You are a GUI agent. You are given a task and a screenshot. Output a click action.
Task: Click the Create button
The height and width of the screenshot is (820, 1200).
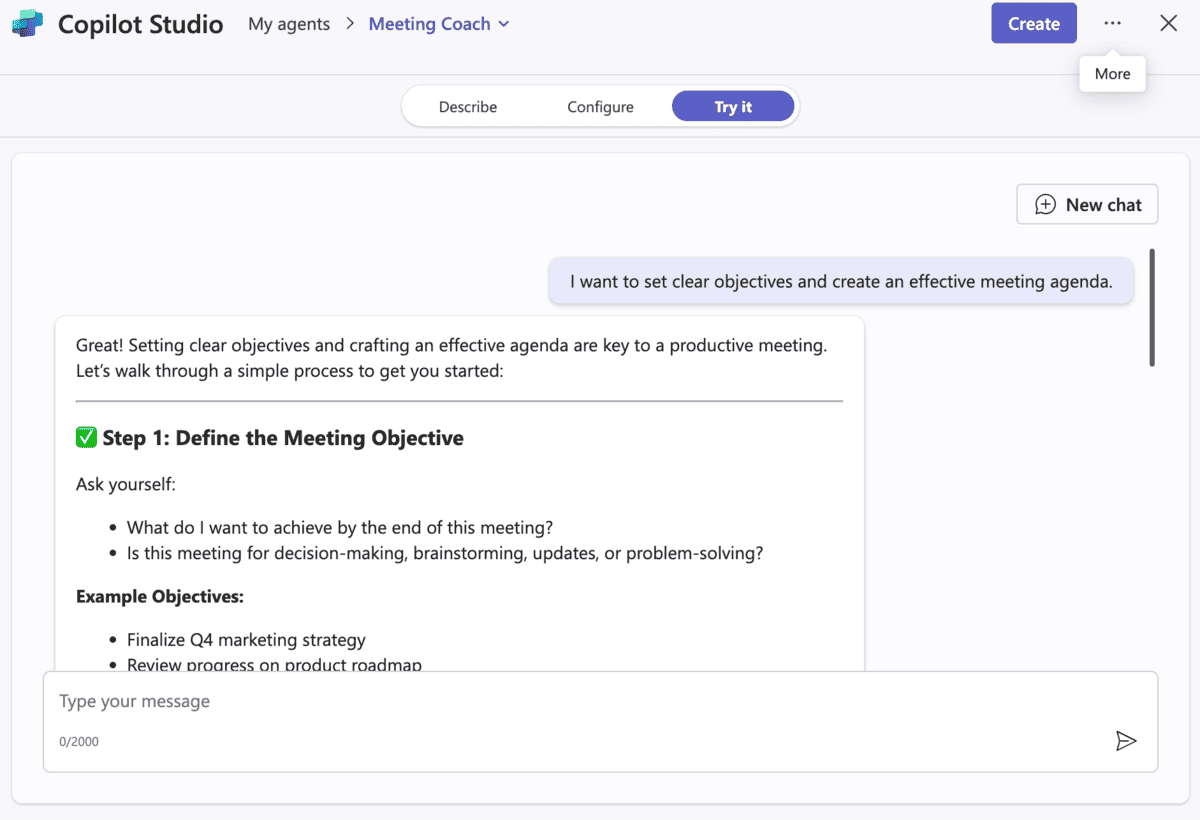coord(1034,23)
